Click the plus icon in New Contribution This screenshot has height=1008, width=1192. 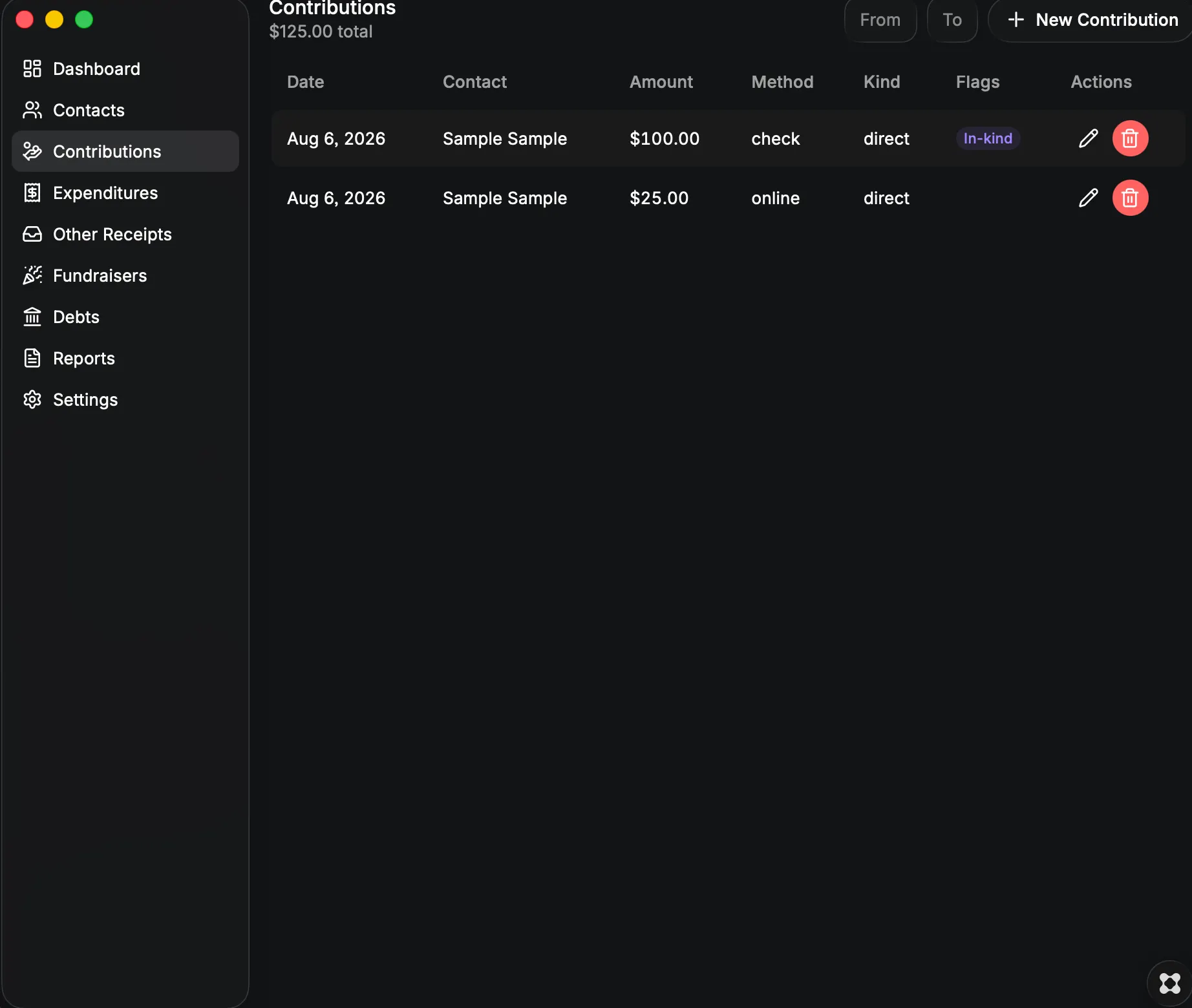pyautogui.click(x=1016, y=20)
